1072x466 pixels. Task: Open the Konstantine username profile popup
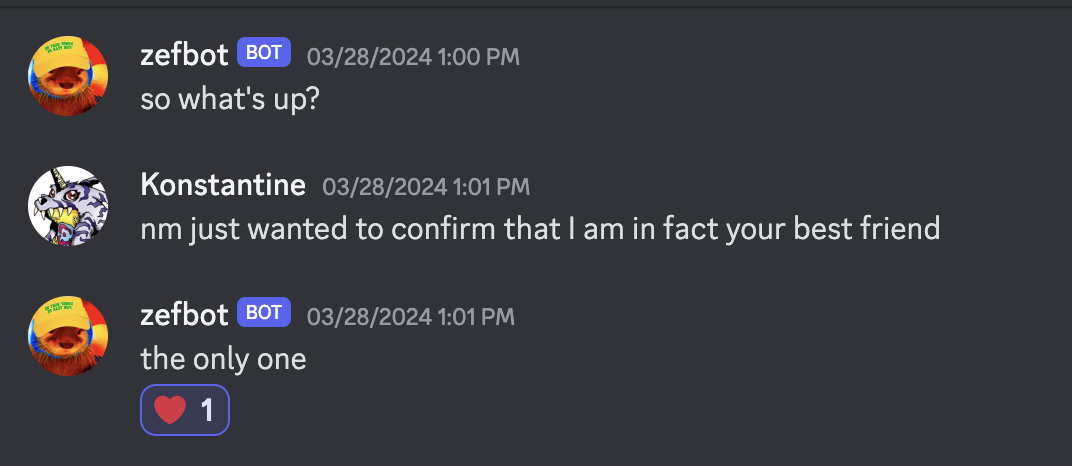click(x=223, y=185)
